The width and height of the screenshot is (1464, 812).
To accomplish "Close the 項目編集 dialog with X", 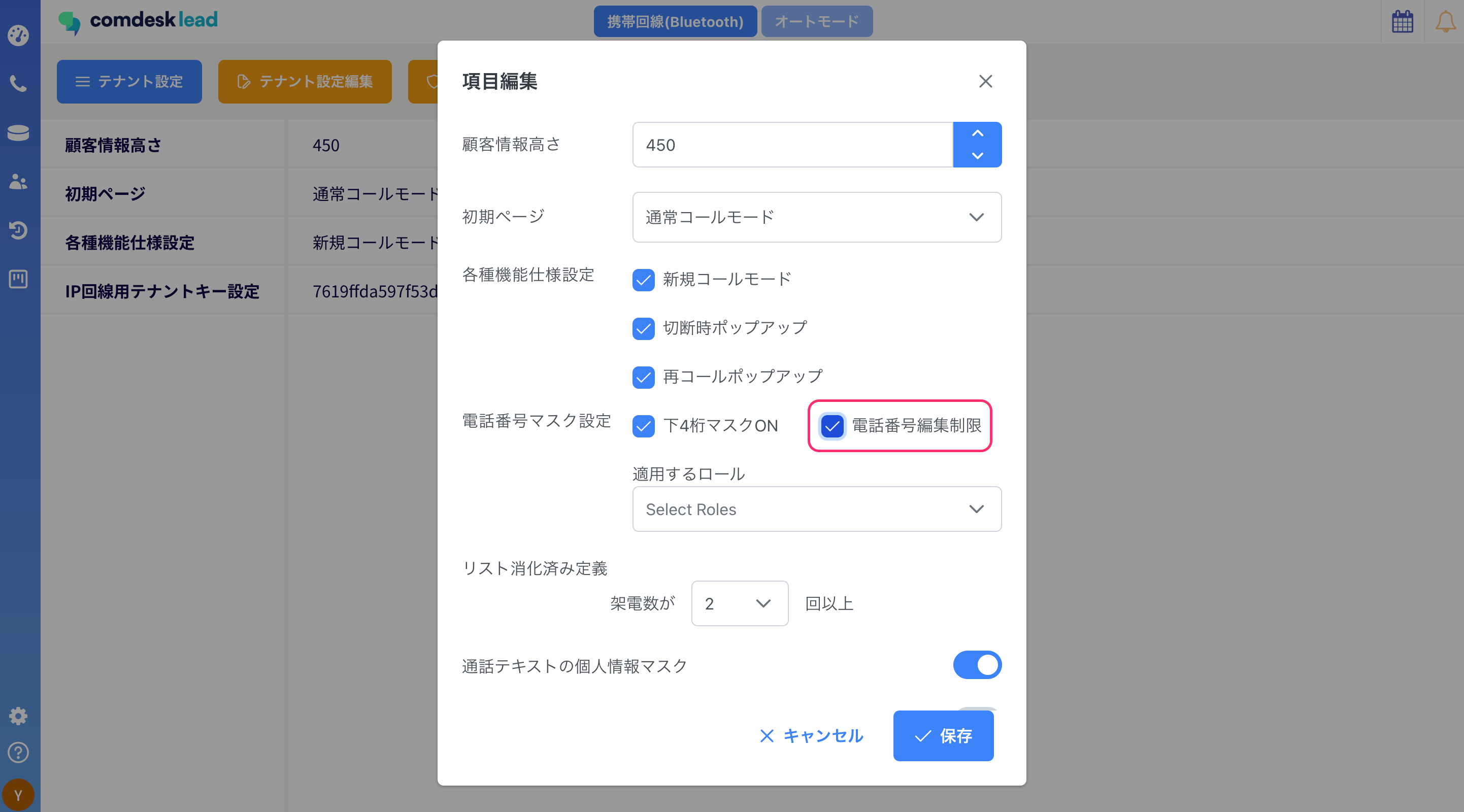I will (985, 81).
